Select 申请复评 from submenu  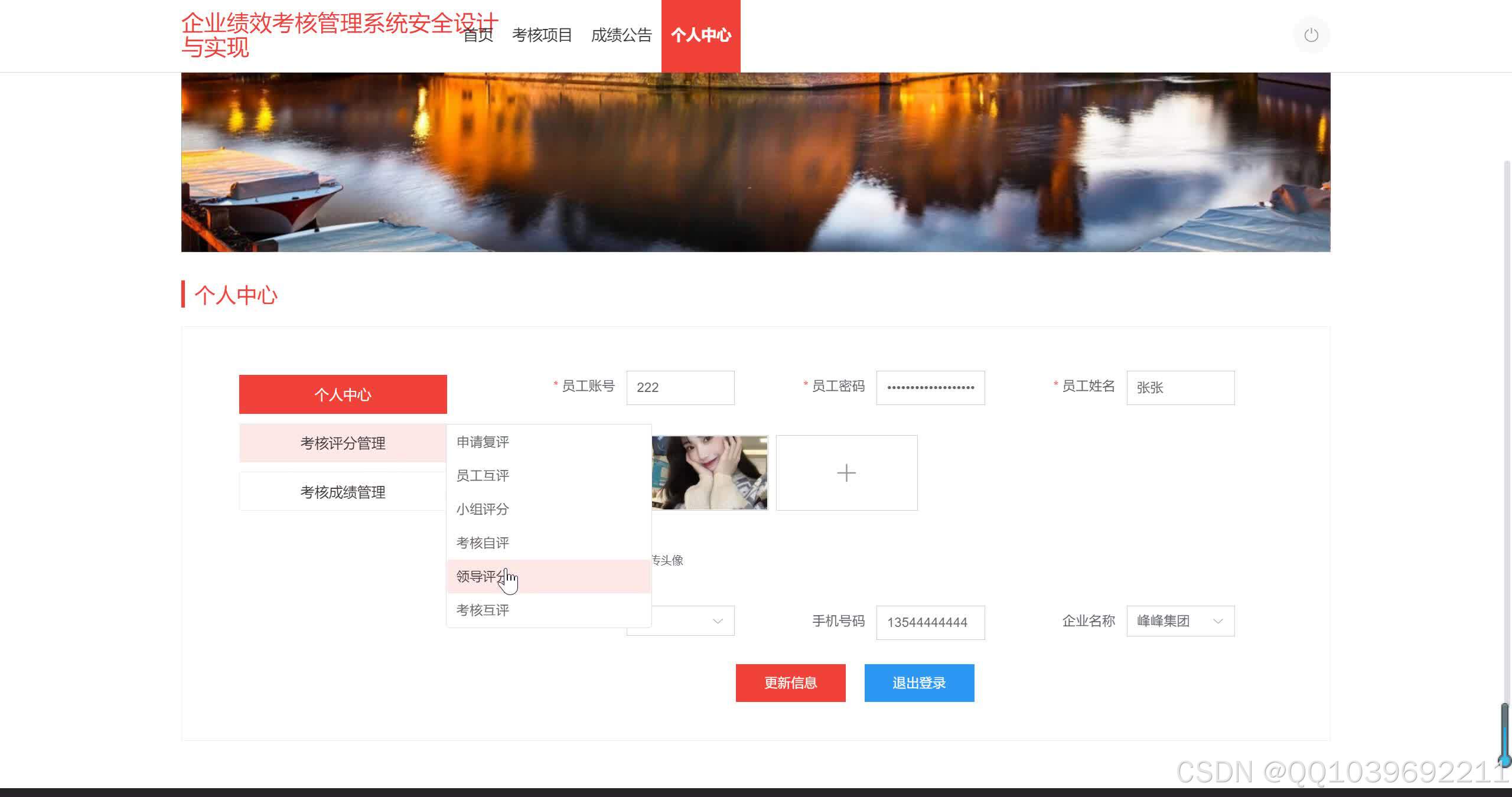pos(483,442)
